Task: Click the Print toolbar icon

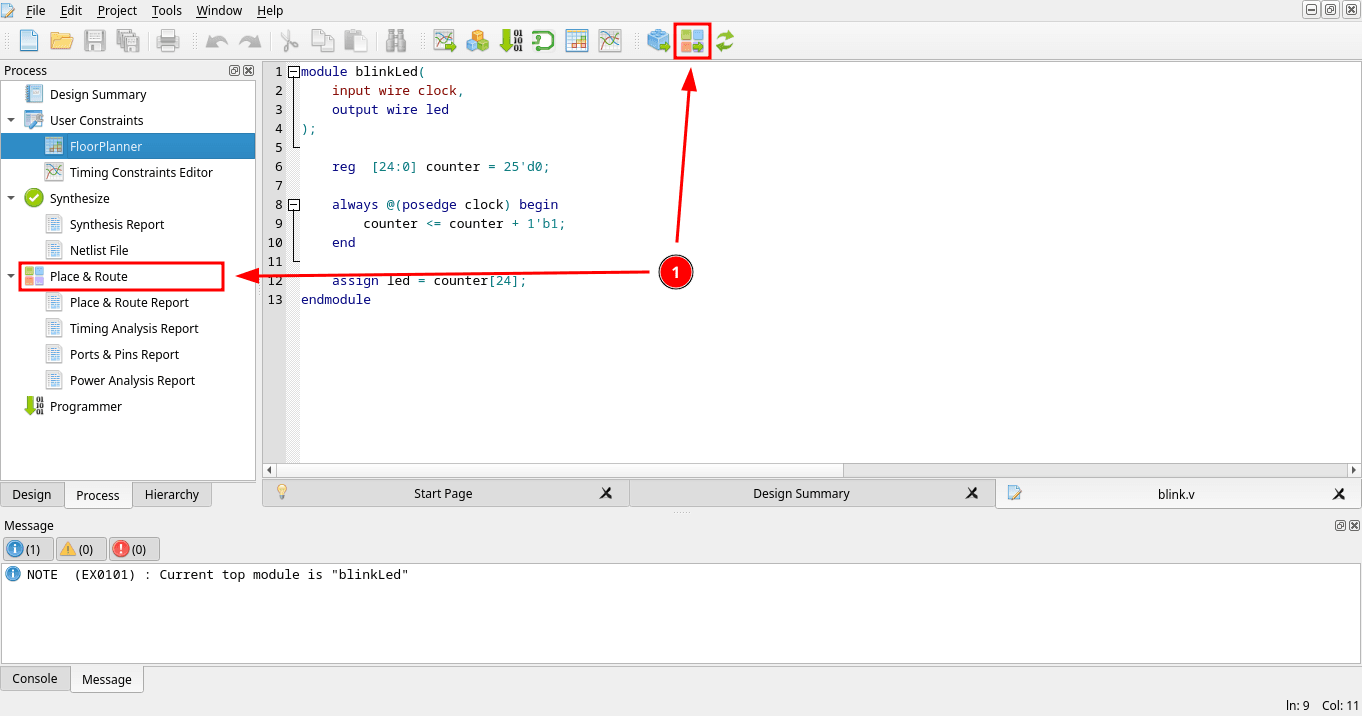Action: coord(168,41)
